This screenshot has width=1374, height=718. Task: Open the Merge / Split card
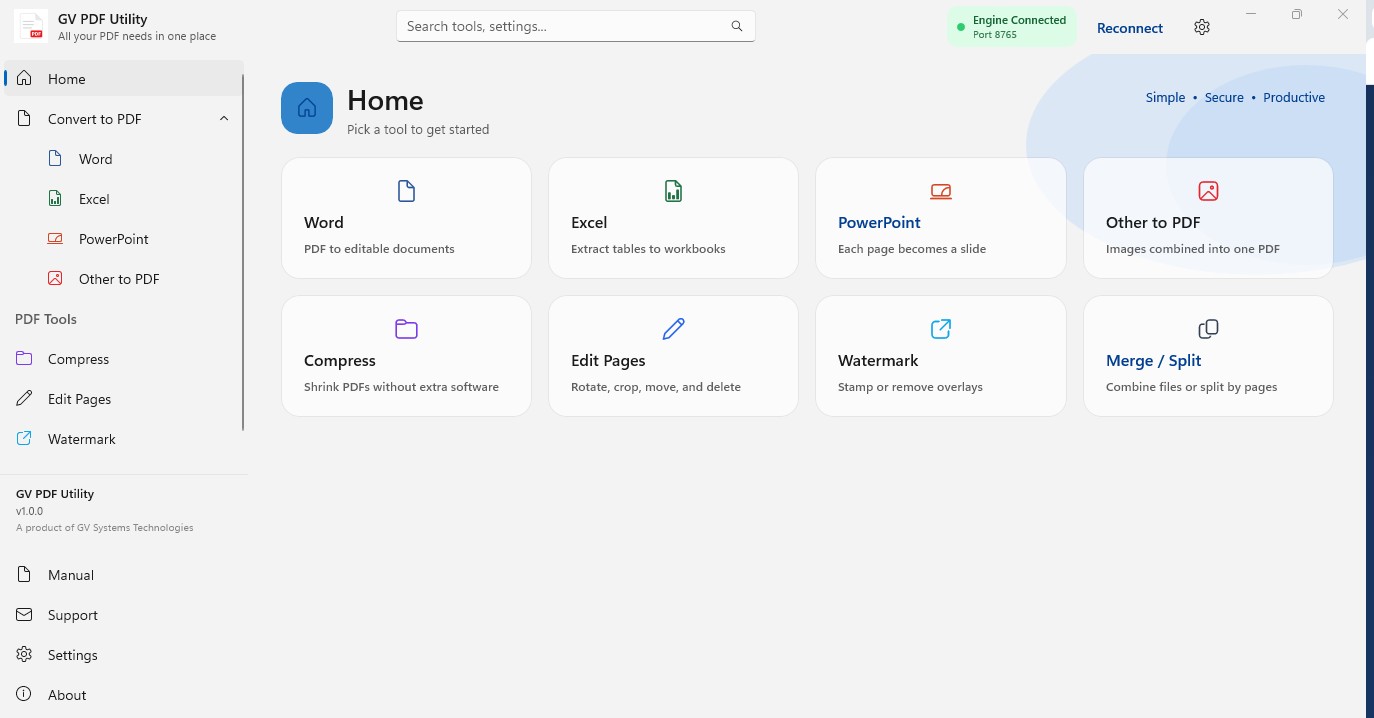(x=1208, y=356)
